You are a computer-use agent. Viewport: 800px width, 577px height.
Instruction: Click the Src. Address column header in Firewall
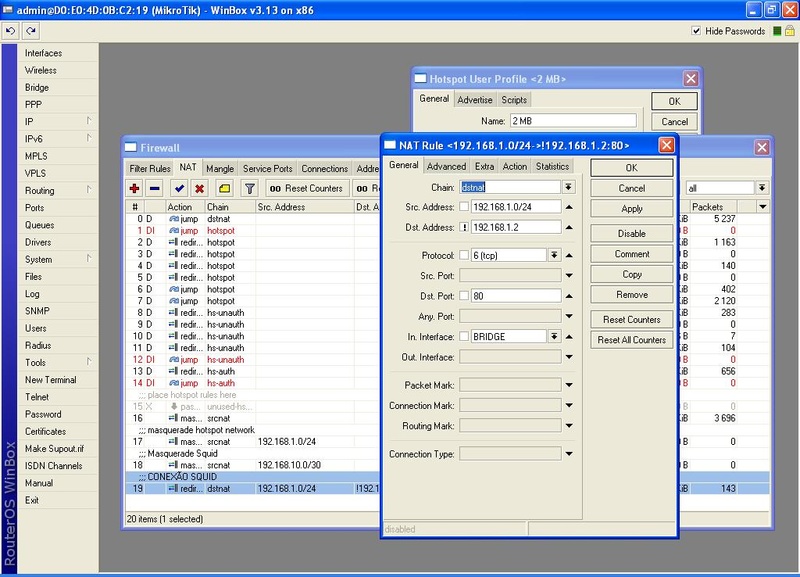305,207
